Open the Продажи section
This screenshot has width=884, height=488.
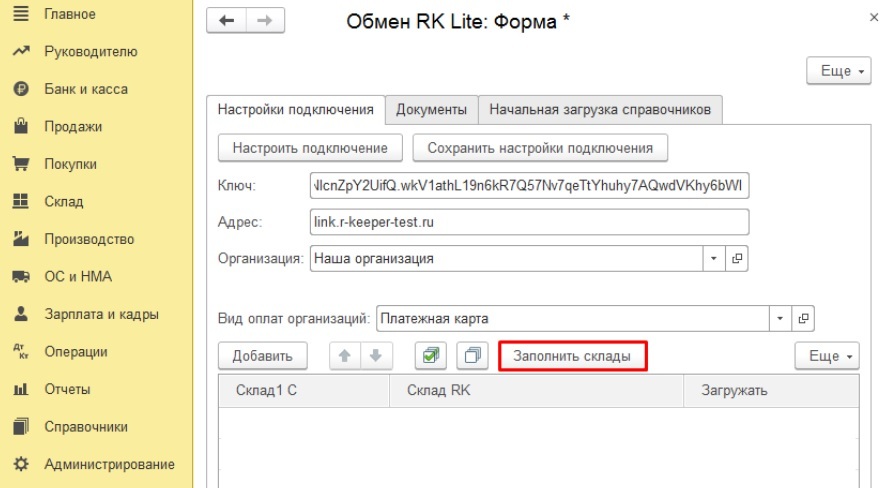tap(73, 126)
